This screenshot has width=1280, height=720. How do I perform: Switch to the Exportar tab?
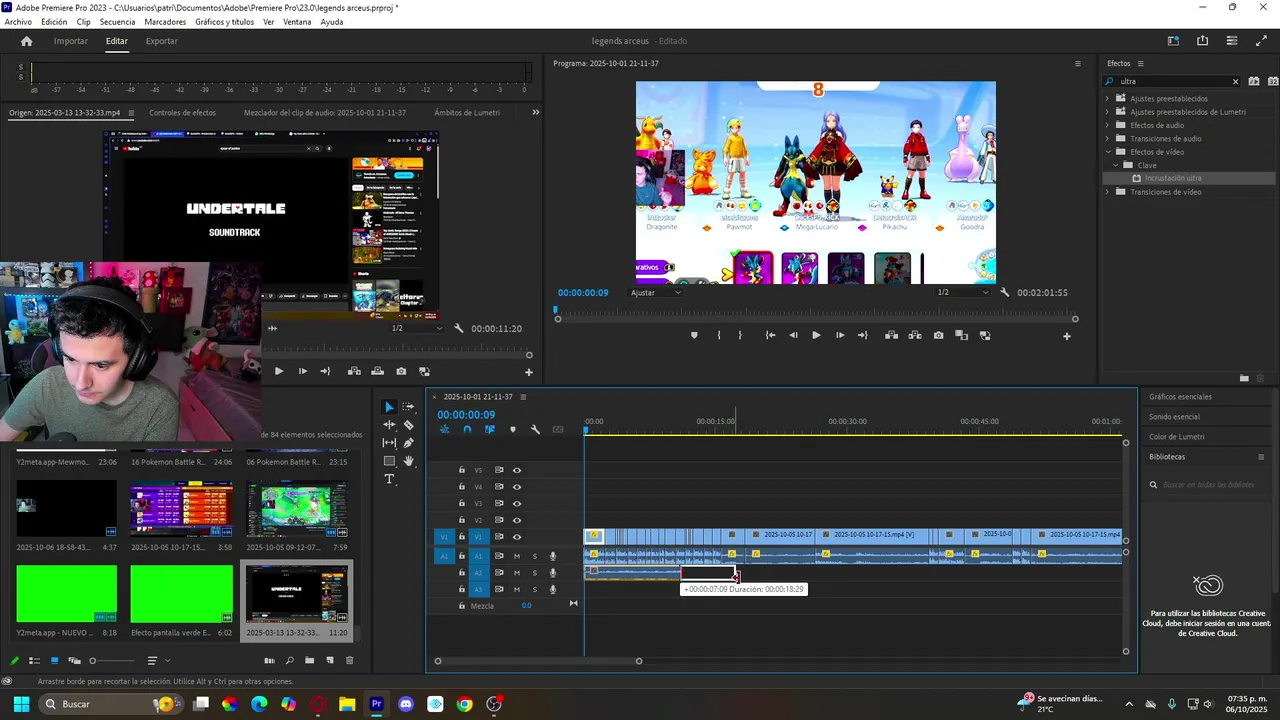coord(161,41)
